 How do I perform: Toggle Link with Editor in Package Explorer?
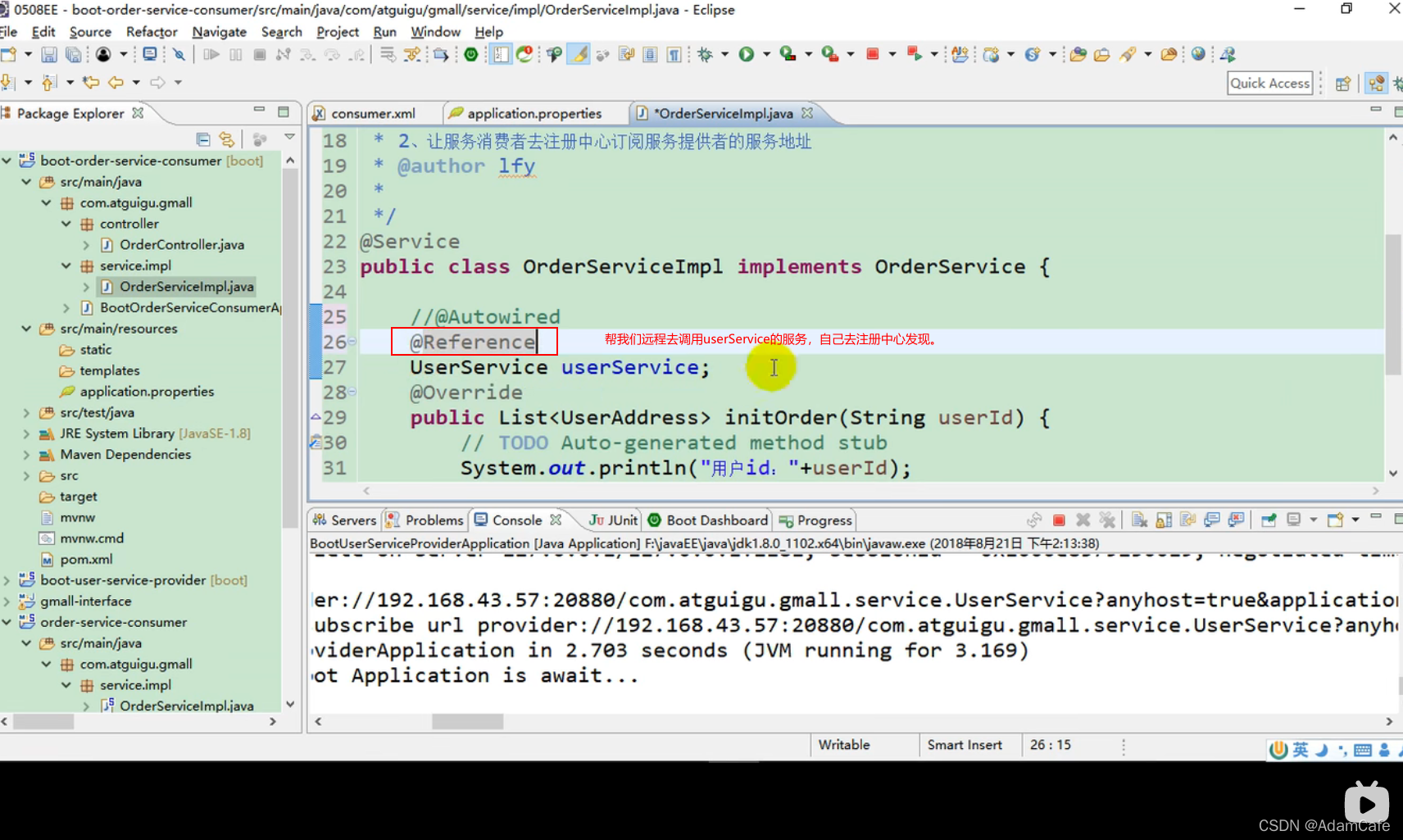click(x=227, y=139)
